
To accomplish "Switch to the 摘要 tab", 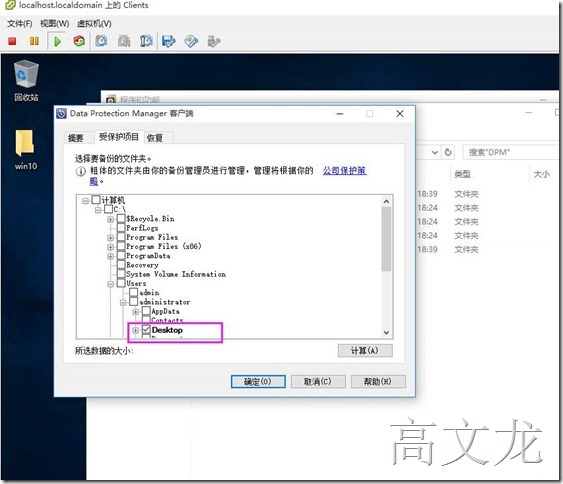I will point(76,138).
